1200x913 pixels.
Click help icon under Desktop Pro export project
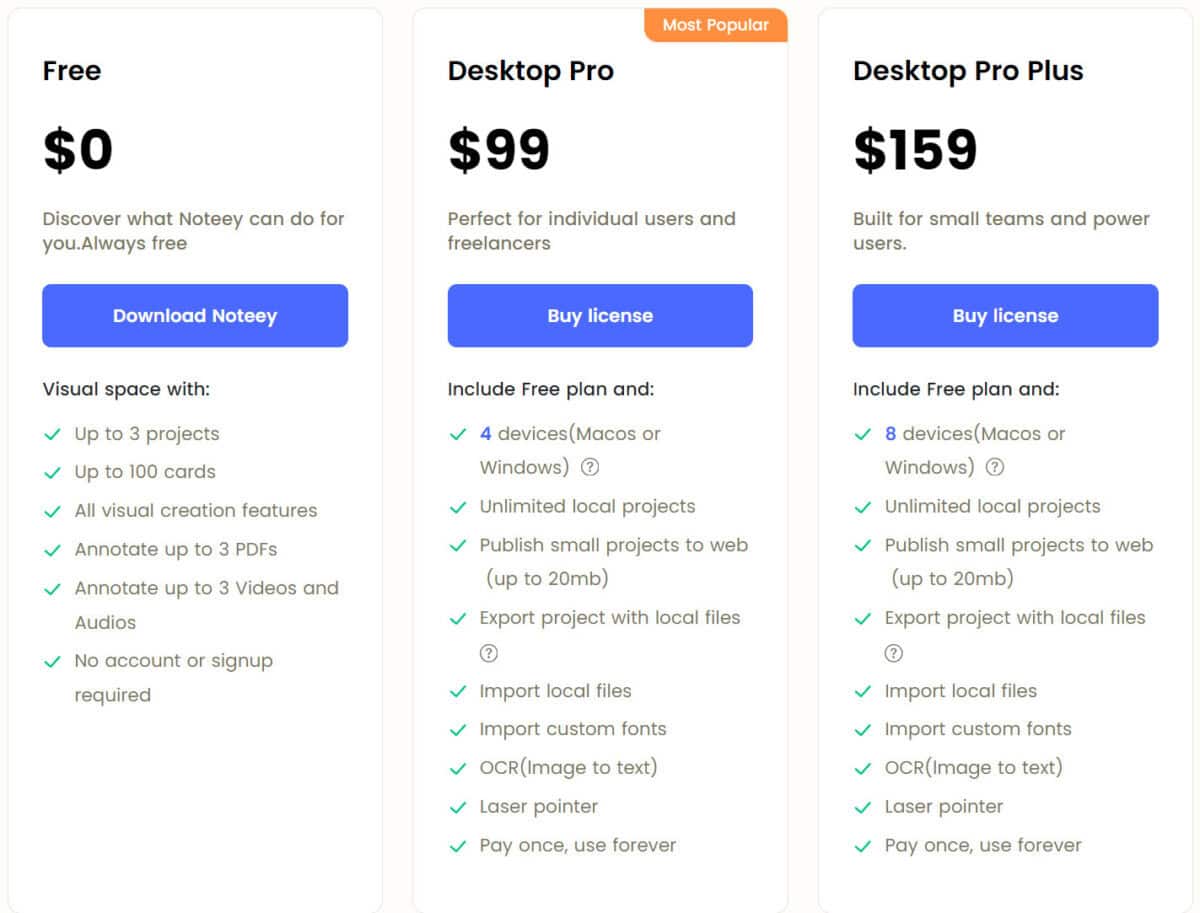coord(489,653)
